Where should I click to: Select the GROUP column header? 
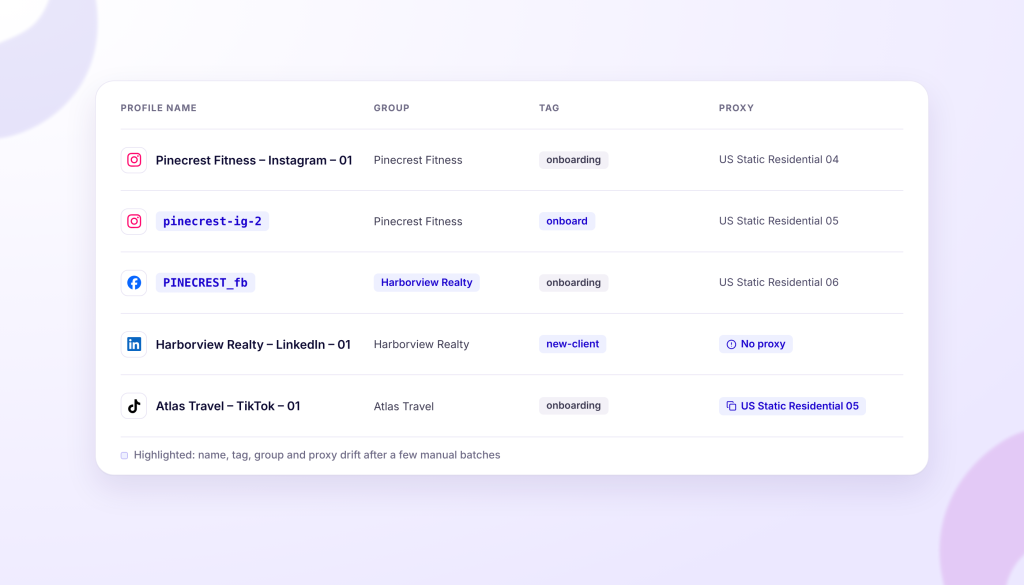[391, 108]
